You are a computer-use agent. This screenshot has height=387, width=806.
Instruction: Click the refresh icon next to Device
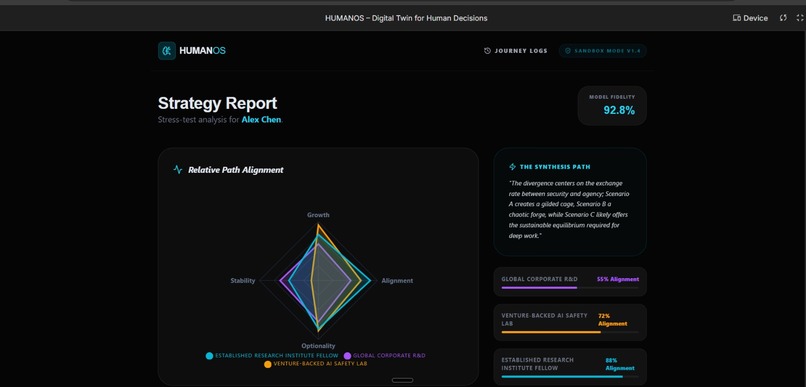pyautogui.click(x=783, y=18)
